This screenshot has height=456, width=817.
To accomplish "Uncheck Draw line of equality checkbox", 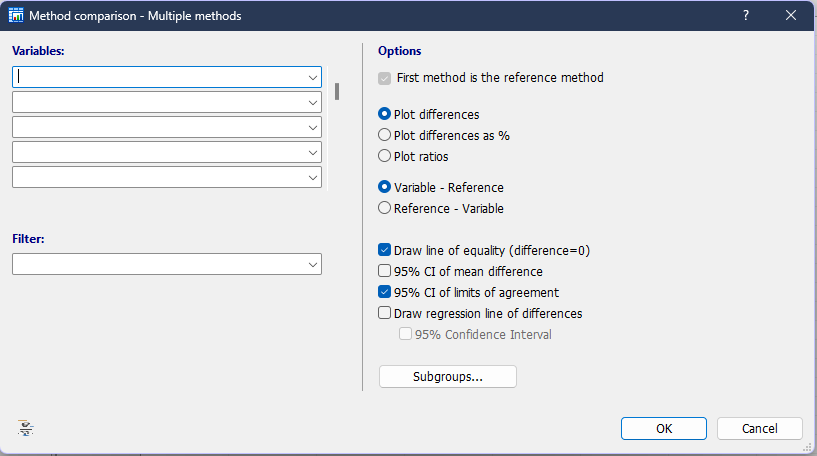I will [x=385, y=250].
